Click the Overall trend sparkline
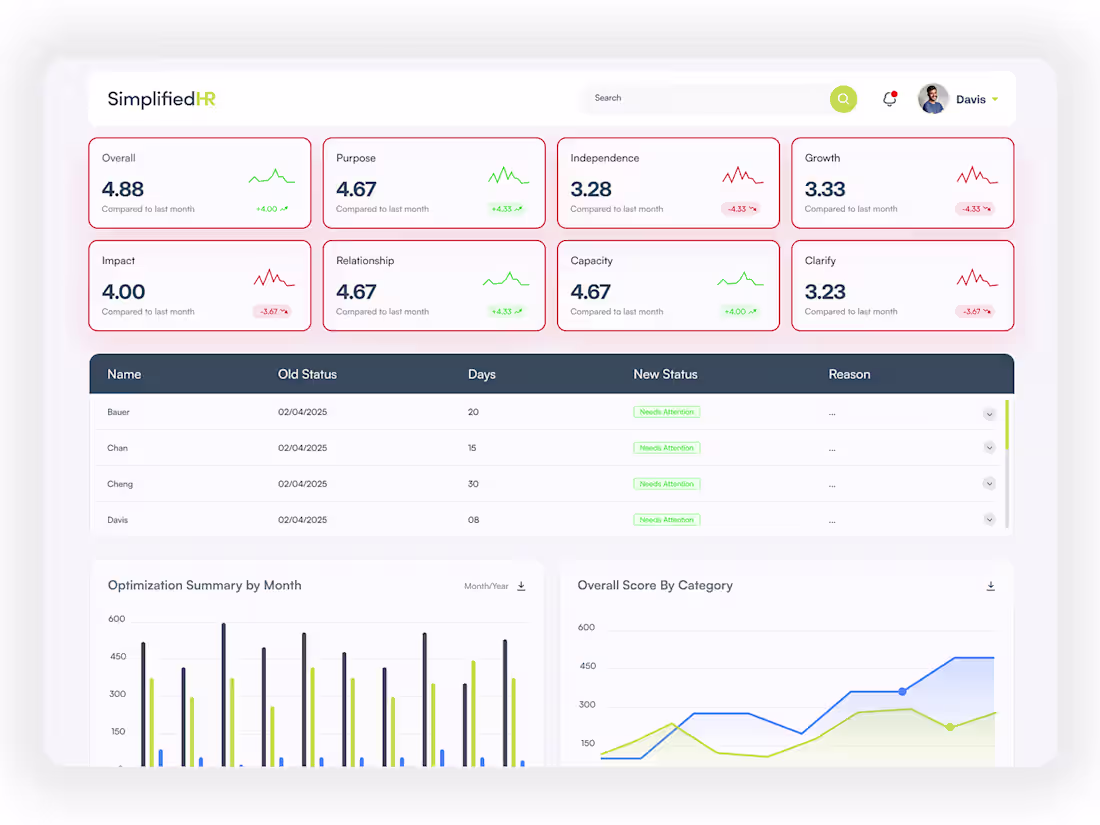 click(272, 177)
